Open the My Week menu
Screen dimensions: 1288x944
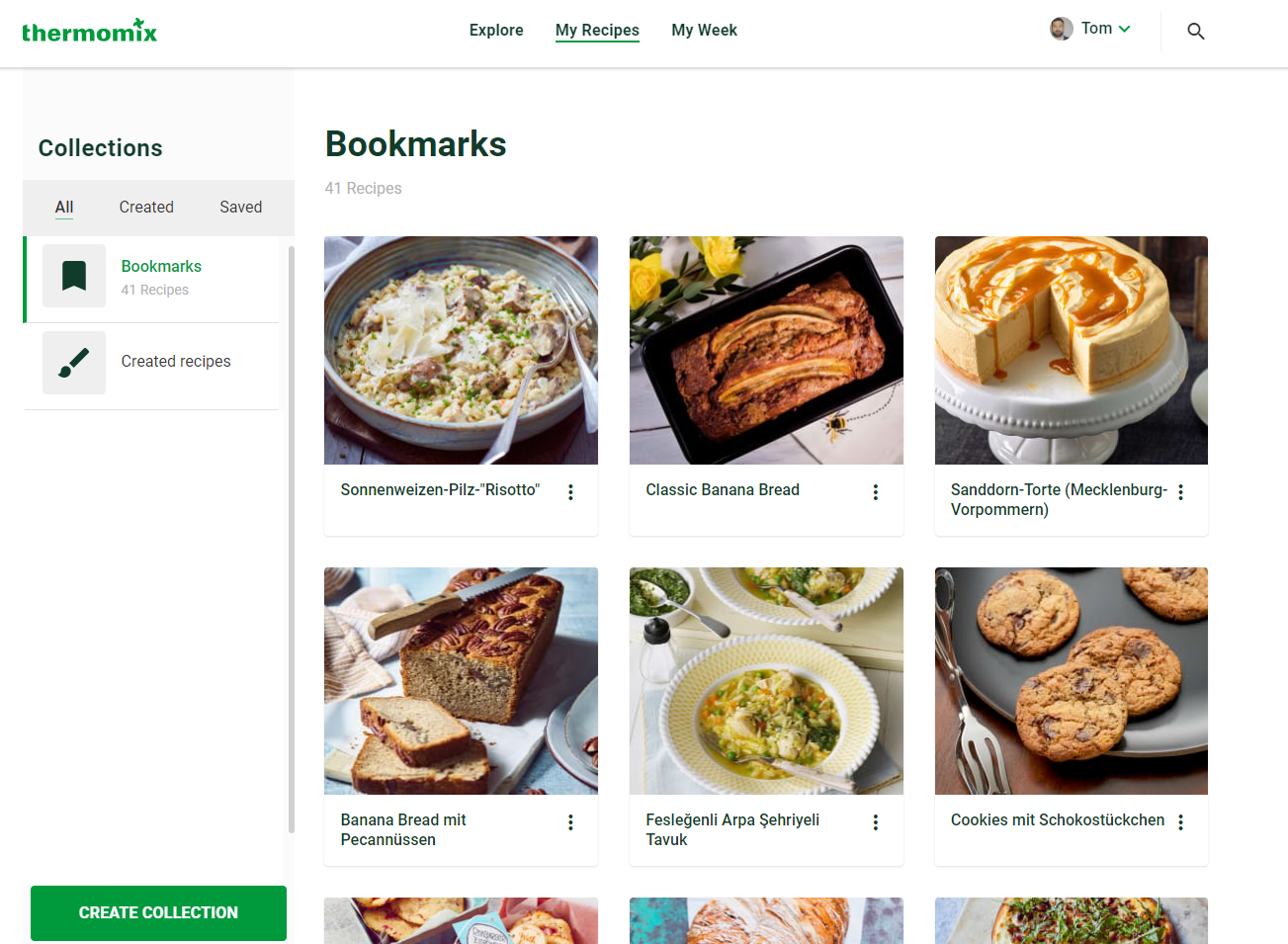704,31
